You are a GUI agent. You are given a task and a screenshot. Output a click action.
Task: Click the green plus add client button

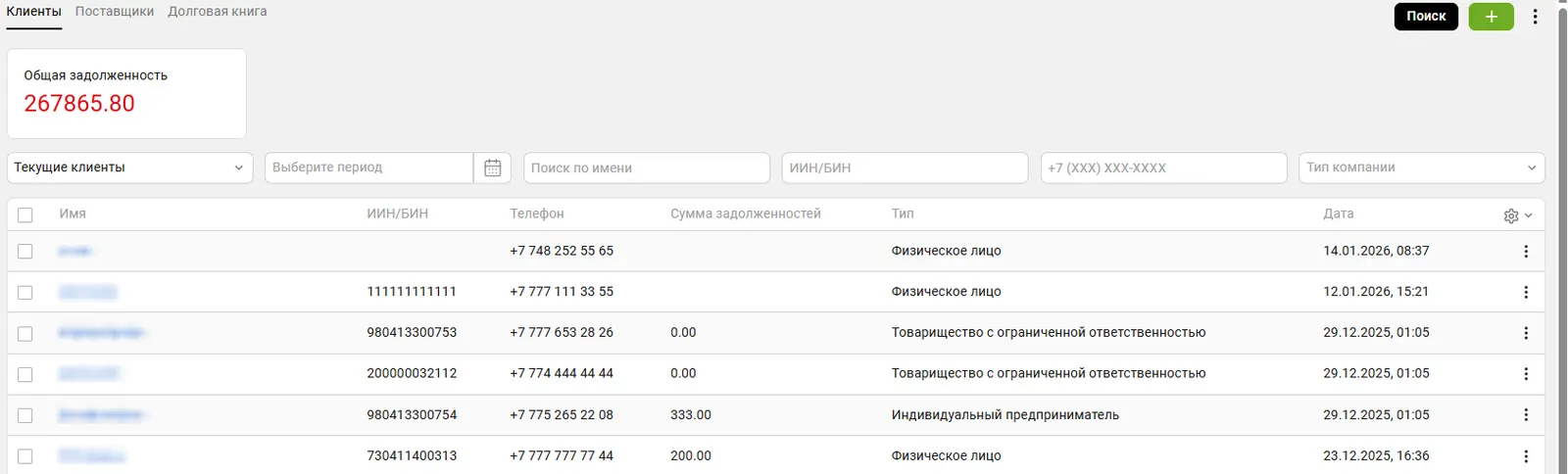1491,17
